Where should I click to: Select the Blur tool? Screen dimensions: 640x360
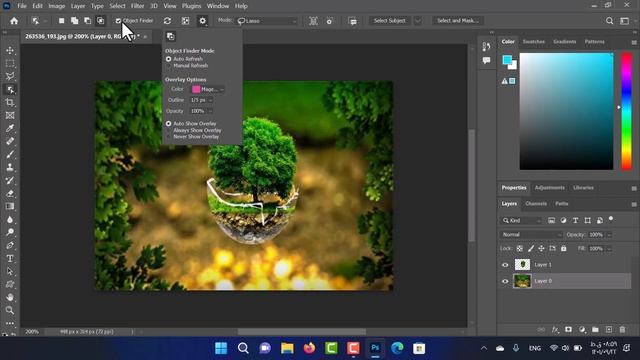(10, 220)
